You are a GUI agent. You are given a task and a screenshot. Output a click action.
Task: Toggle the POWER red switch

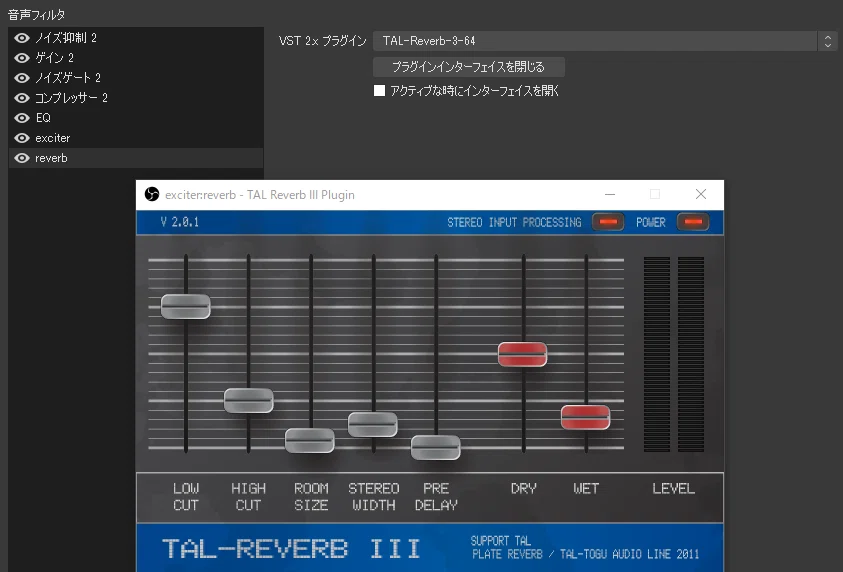[693, 221]
